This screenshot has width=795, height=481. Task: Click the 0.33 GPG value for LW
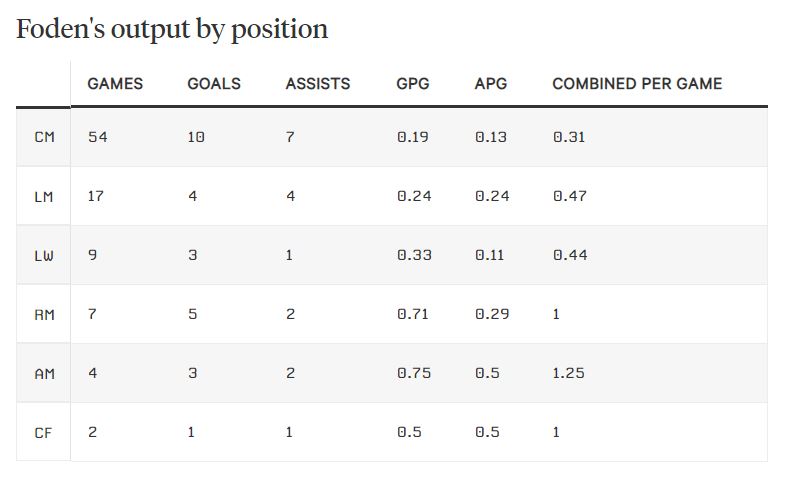click(413, 255)
